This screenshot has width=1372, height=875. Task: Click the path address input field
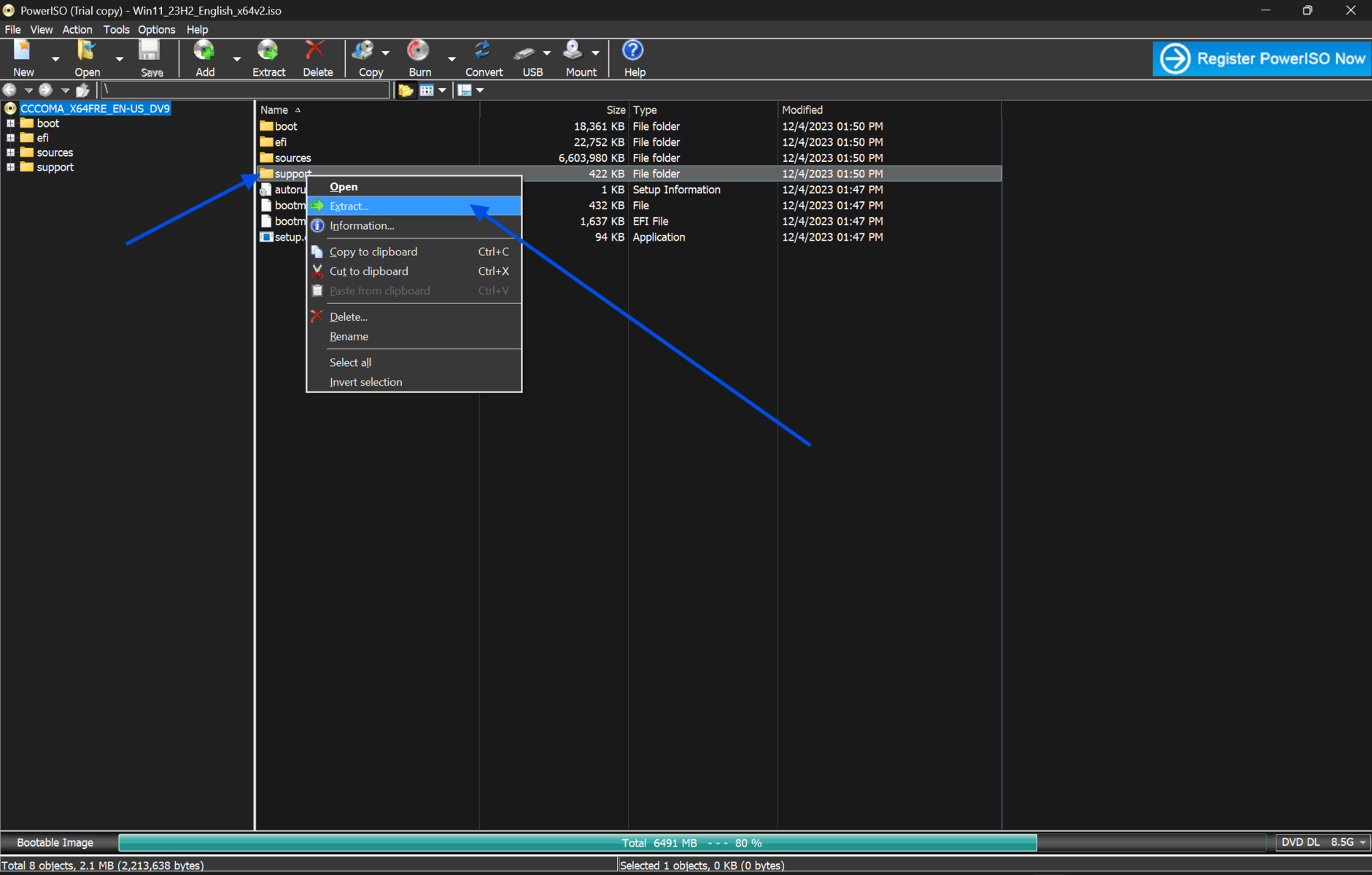pos(245,90)
